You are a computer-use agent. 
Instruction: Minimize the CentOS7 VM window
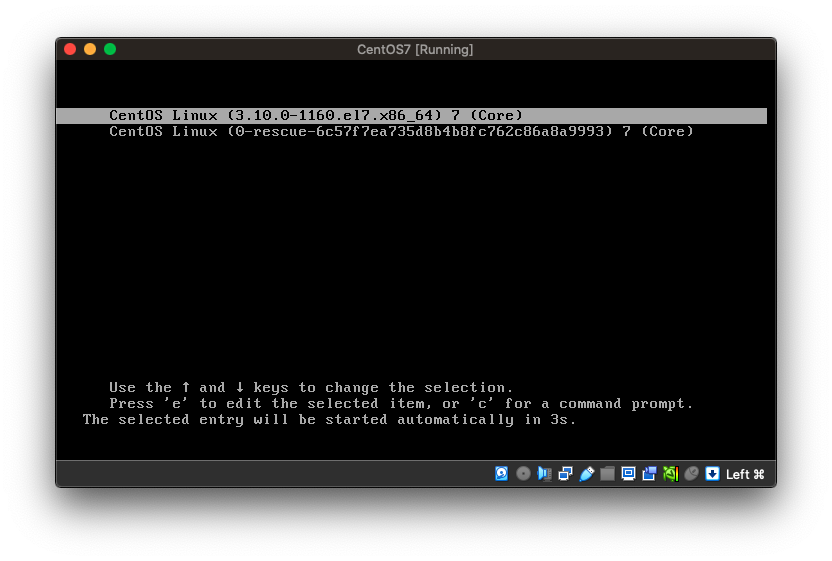pyautogui.click(x=90, y=49)
